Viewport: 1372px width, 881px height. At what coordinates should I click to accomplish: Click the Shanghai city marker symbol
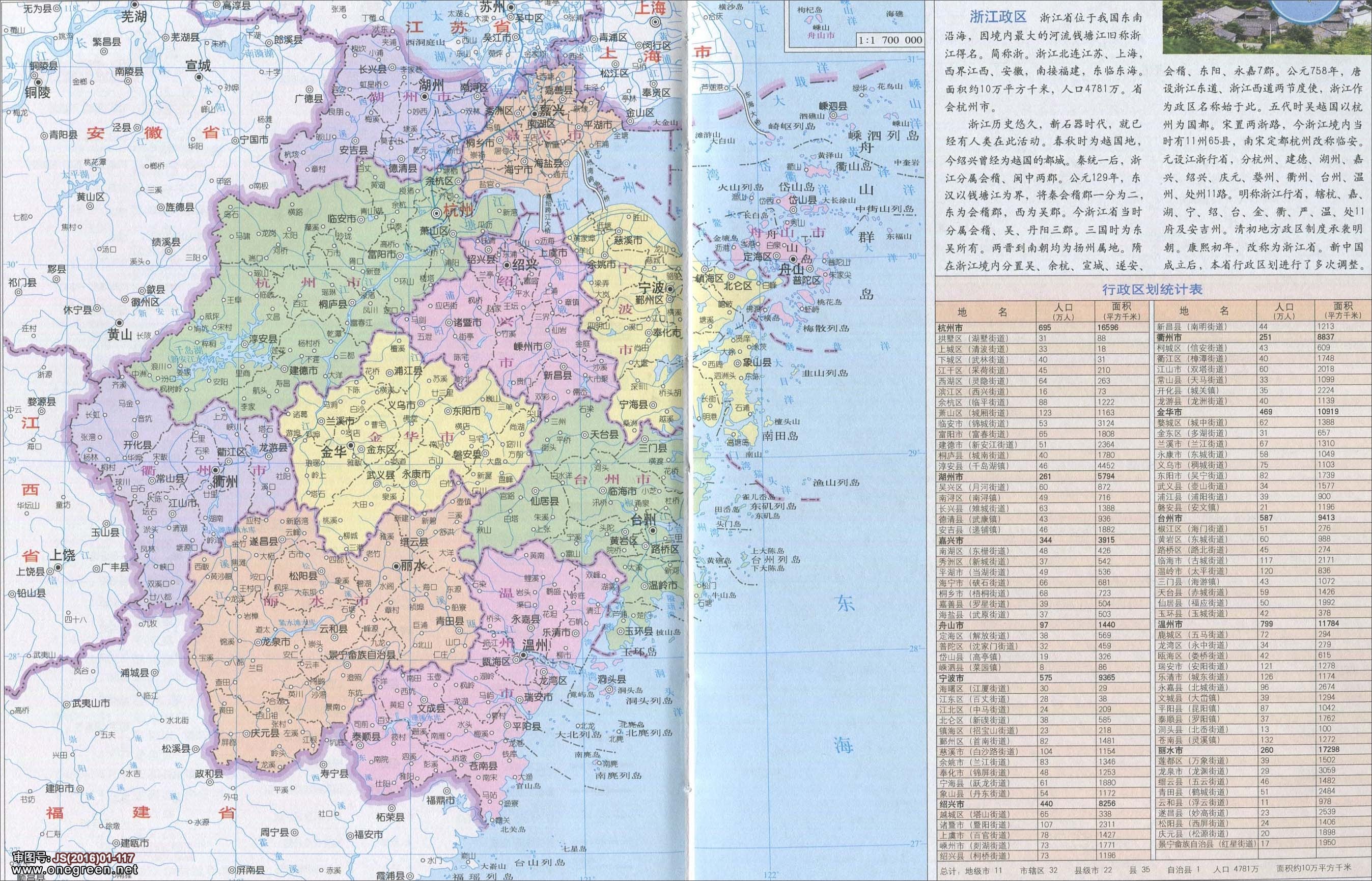(x=655, y=21)
